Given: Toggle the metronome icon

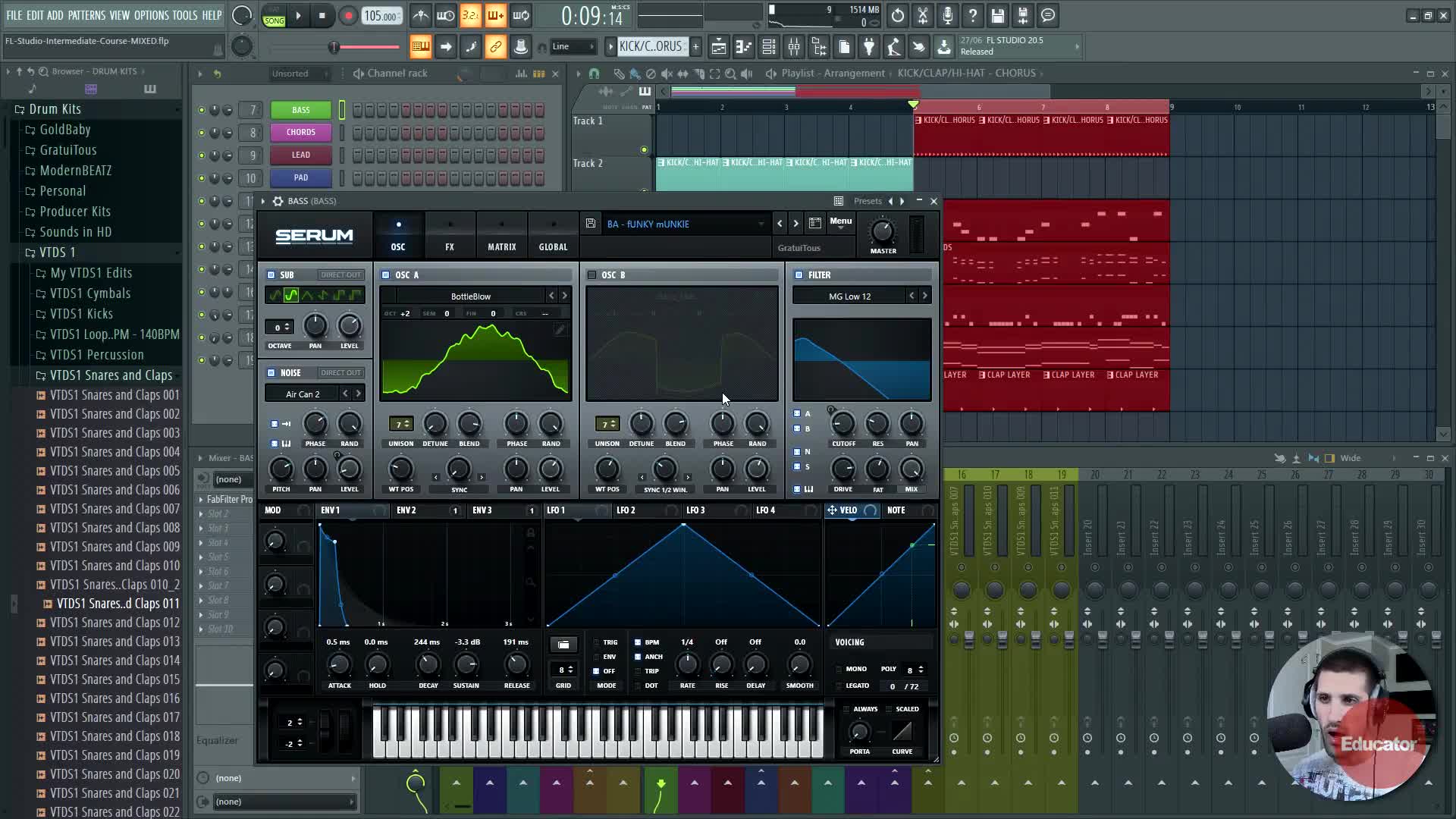Looking at the screenshot, I should pos(421,16).
